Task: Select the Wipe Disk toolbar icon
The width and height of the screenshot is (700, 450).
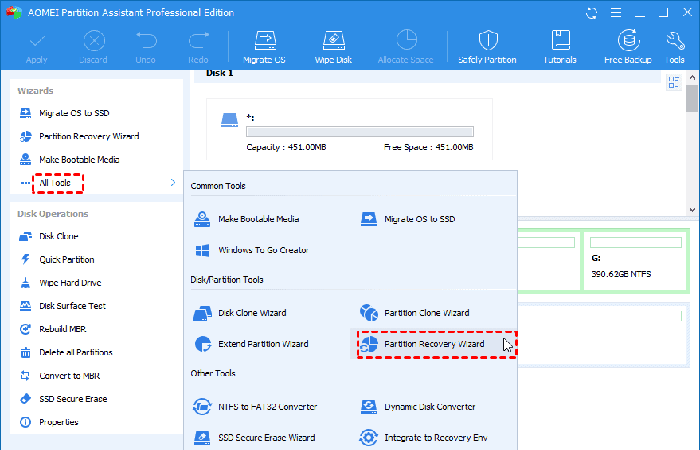Action: pyautogui.click(x=333, y=46)
